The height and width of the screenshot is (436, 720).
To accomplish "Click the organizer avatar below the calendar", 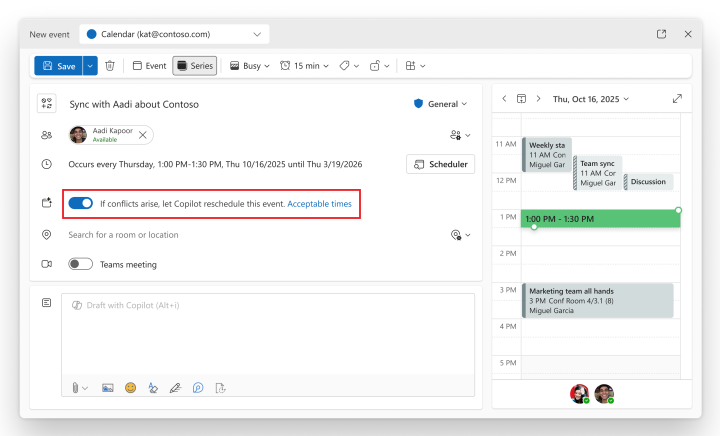I will tap(579, 394).
